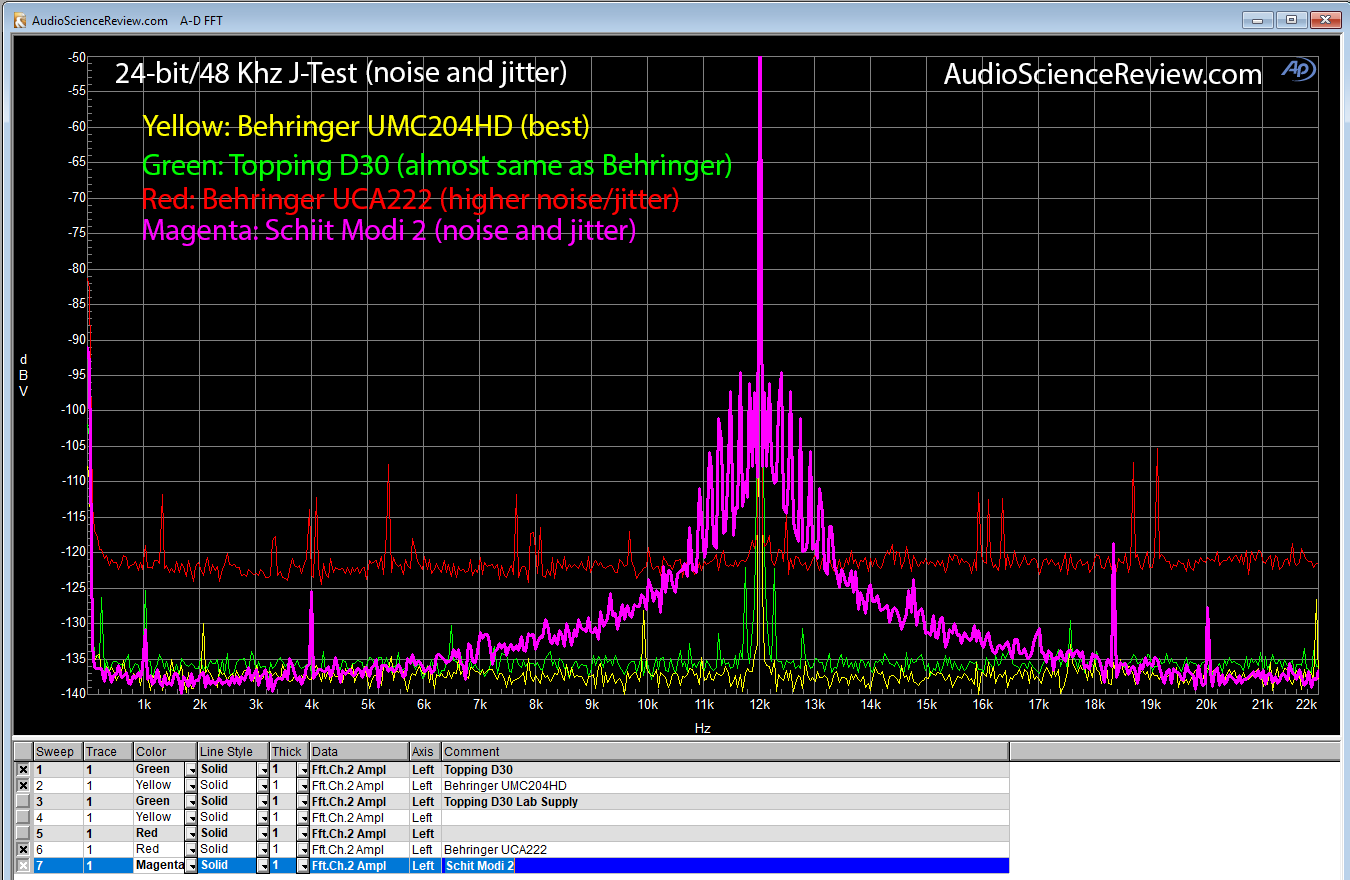Viewport: 1350px width, 880px height.
Task: Click the Thick column header
Action: point(290,752)
